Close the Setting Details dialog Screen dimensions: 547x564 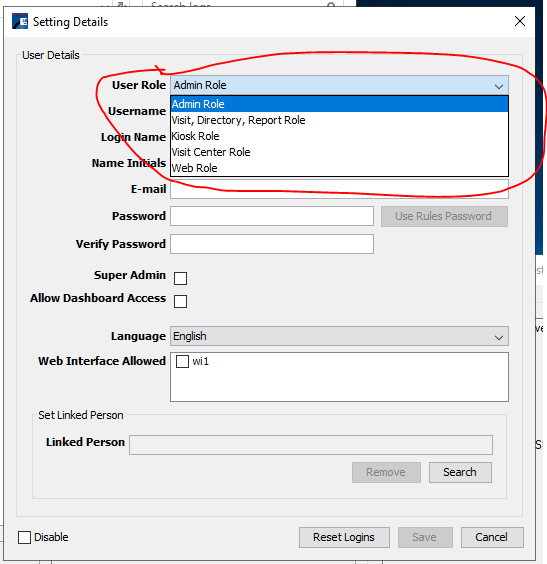(520, 21)
